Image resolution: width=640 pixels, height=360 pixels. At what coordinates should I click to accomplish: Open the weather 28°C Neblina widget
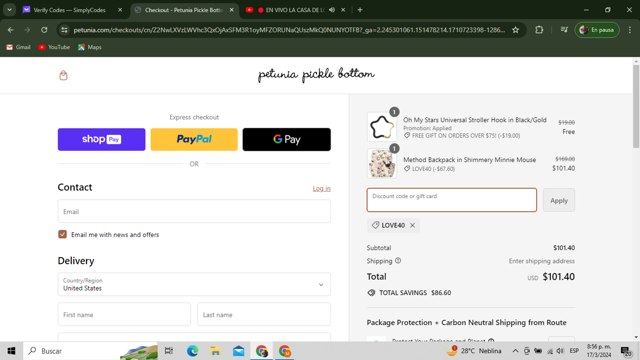tap(474, 351)
